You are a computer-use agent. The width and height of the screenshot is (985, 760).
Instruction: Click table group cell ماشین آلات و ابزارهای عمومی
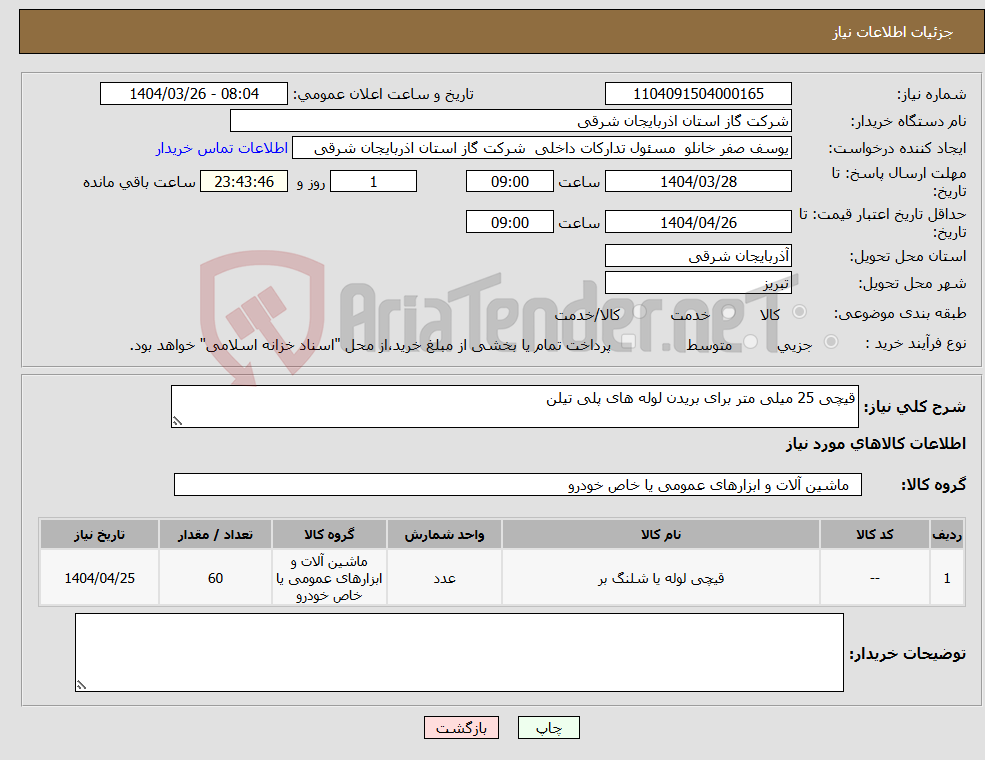pyautogui.click(x=329, y=578)
